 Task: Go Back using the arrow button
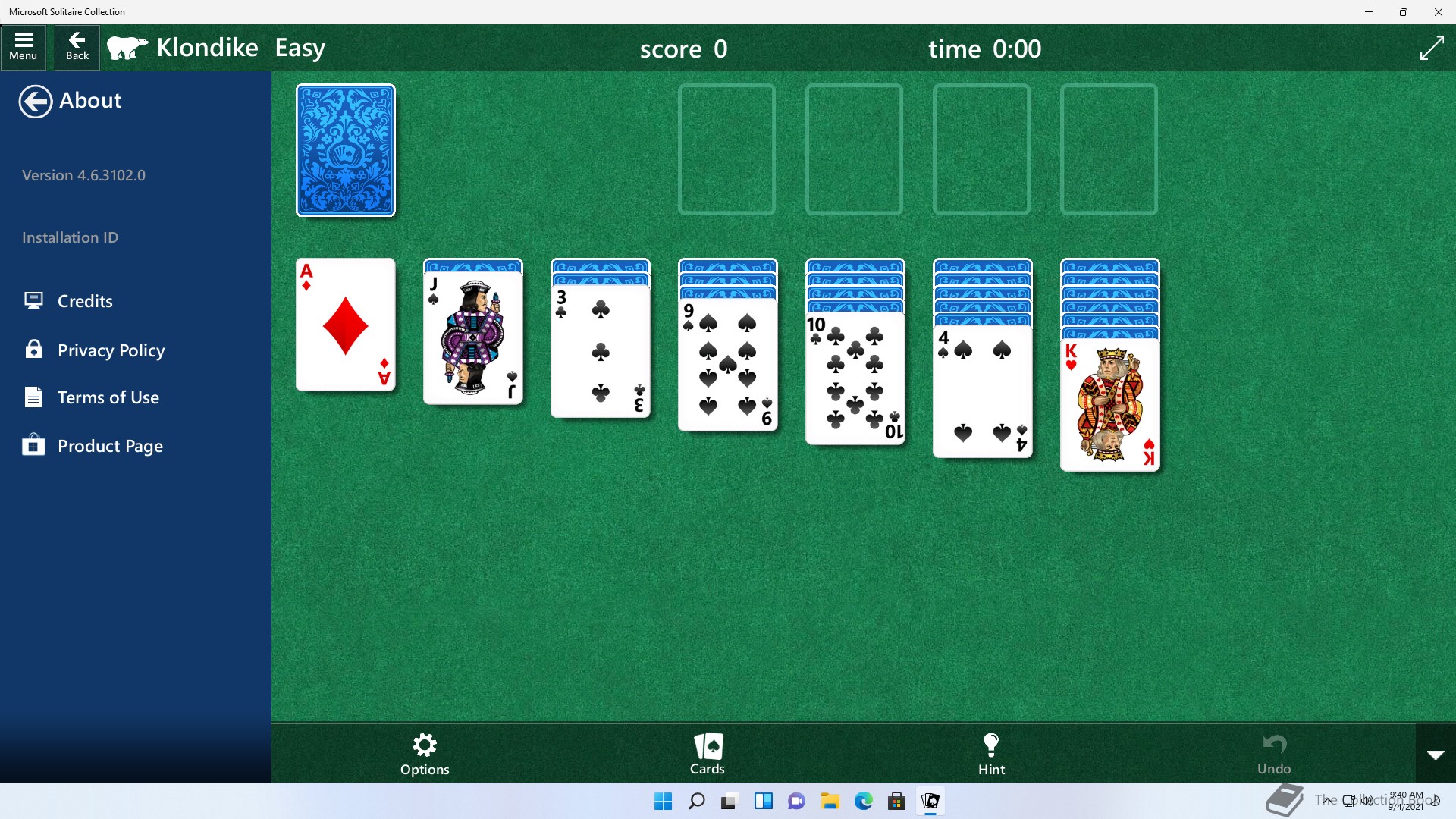[x=77, y=48]
